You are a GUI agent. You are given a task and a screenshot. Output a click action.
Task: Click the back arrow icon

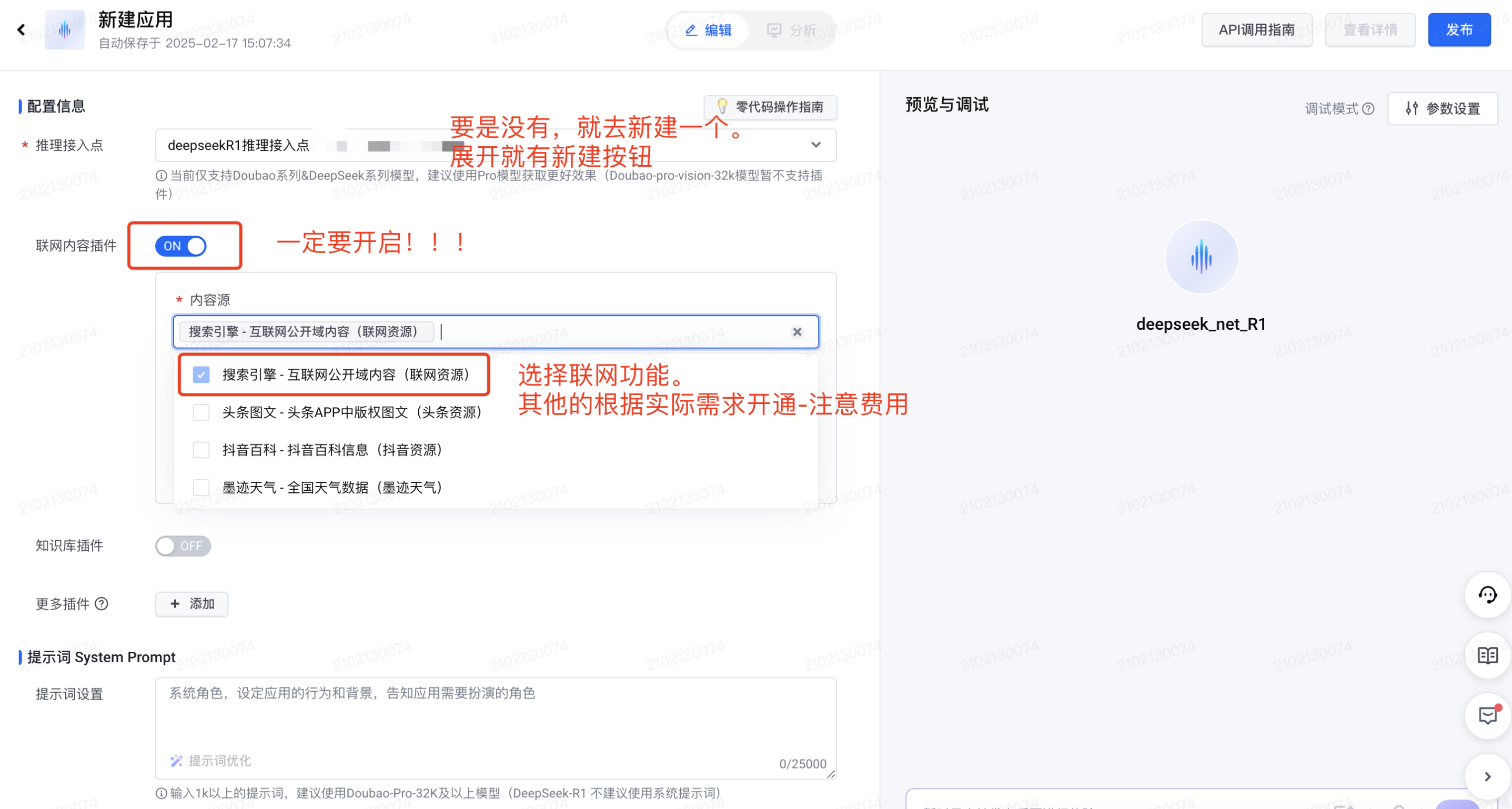tap(21, 29)
